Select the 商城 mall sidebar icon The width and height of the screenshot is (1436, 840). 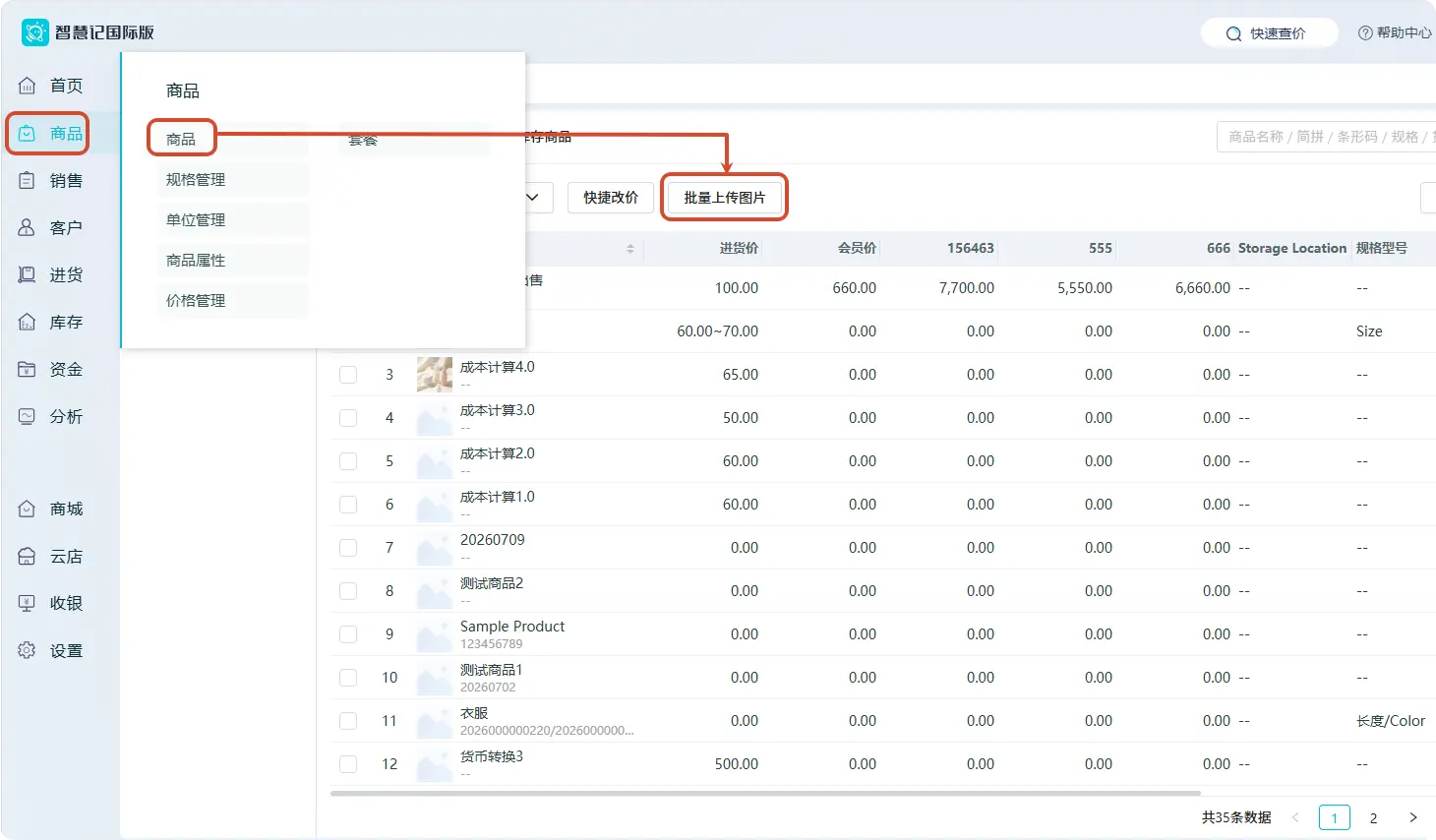click(x=28, y=509)
